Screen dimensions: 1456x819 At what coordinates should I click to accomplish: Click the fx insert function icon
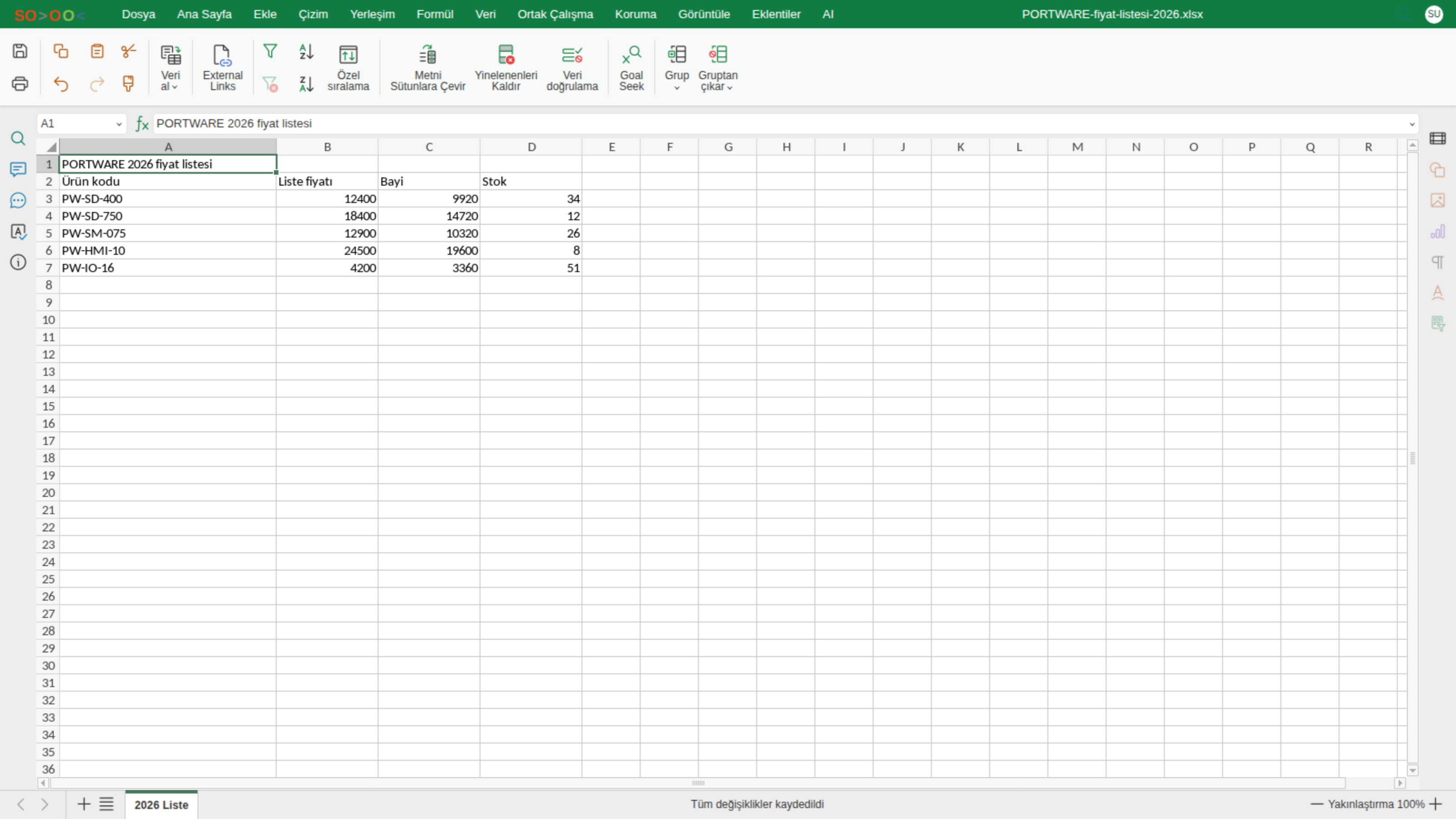point(142,124)
